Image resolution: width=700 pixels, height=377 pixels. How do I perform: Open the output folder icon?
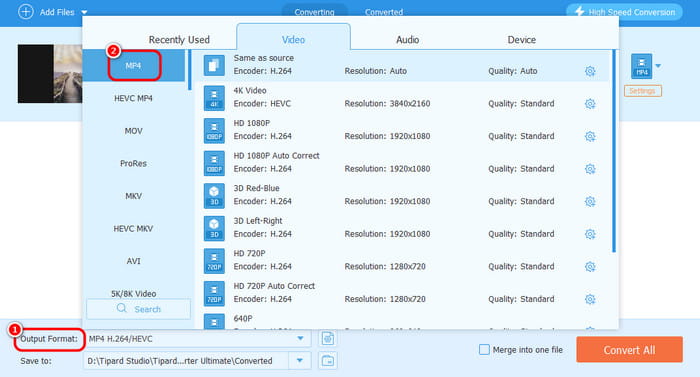coord(328,360)
